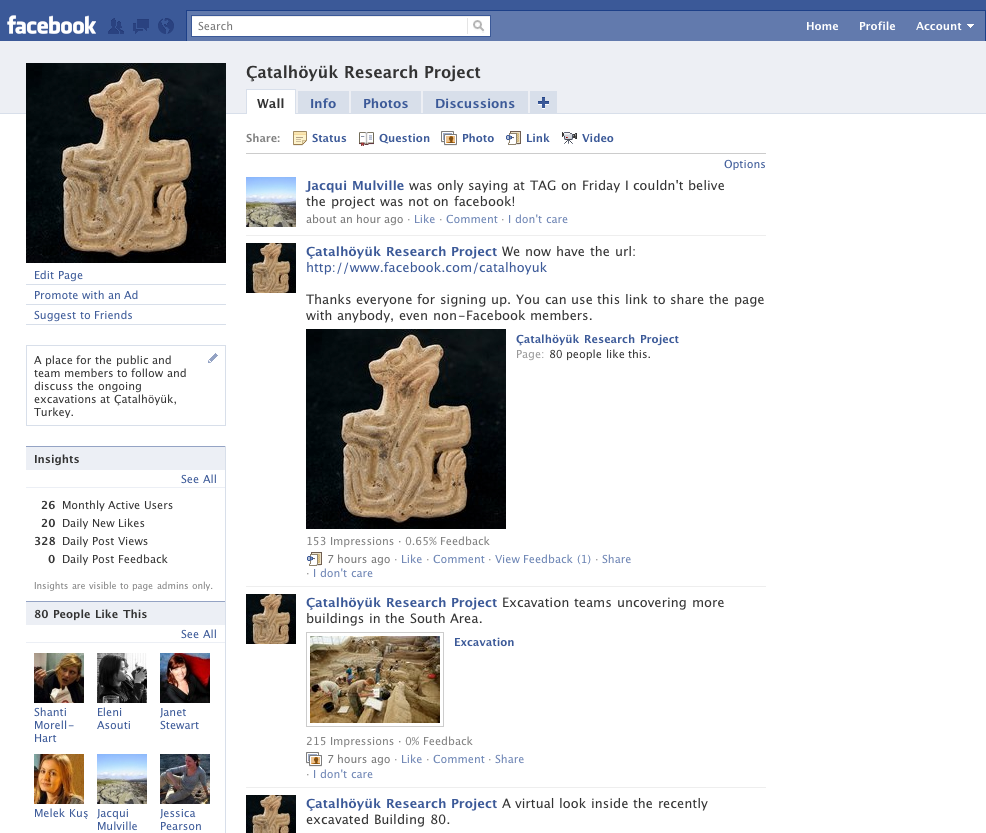The width and height of the screenshot is (986, 833).
Task: Click Suggest to Friends link
Action: (x=83, y=315)
